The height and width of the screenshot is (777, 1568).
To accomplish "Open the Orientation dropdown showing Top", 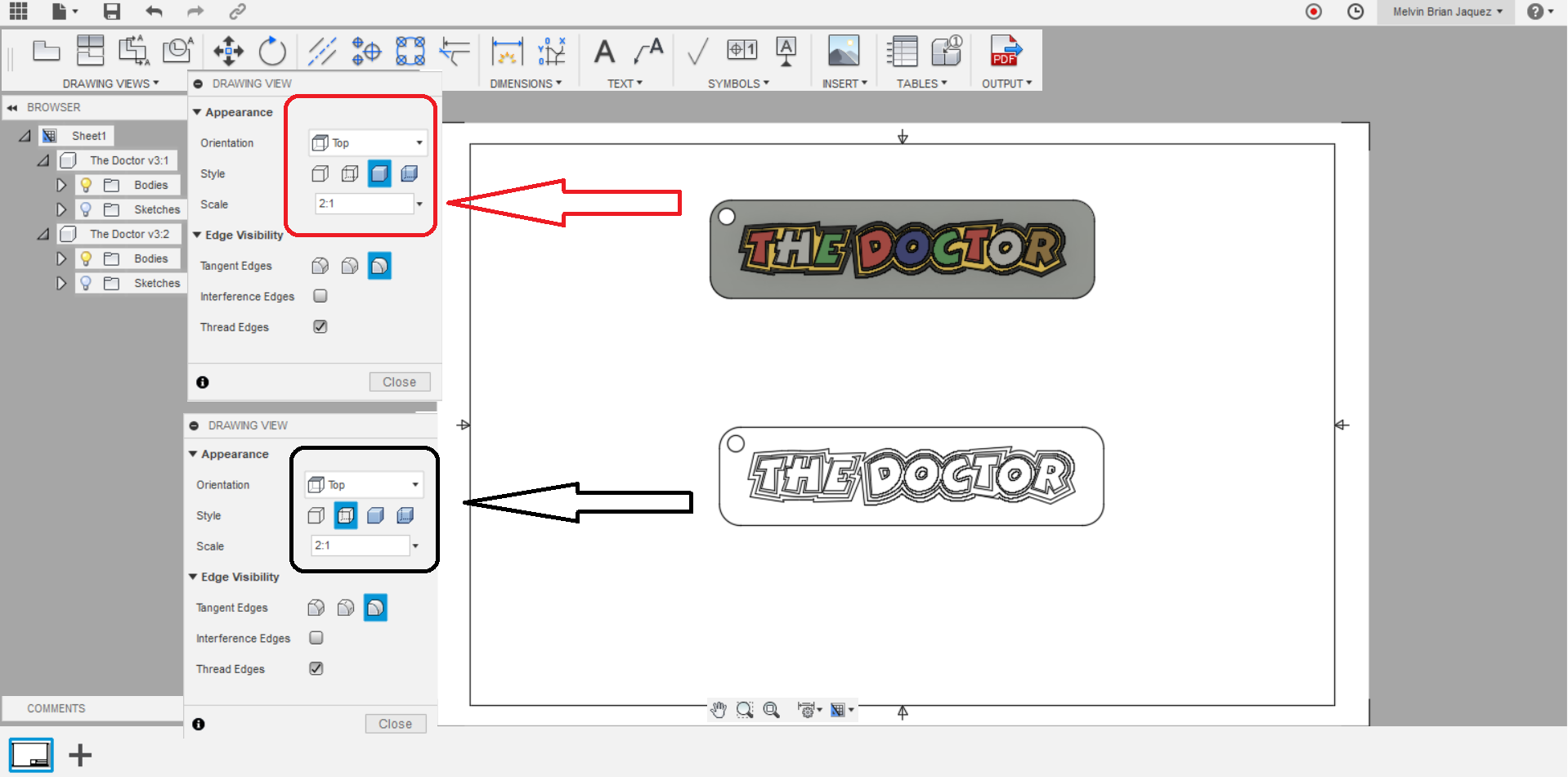I will (x=367, y=142).
